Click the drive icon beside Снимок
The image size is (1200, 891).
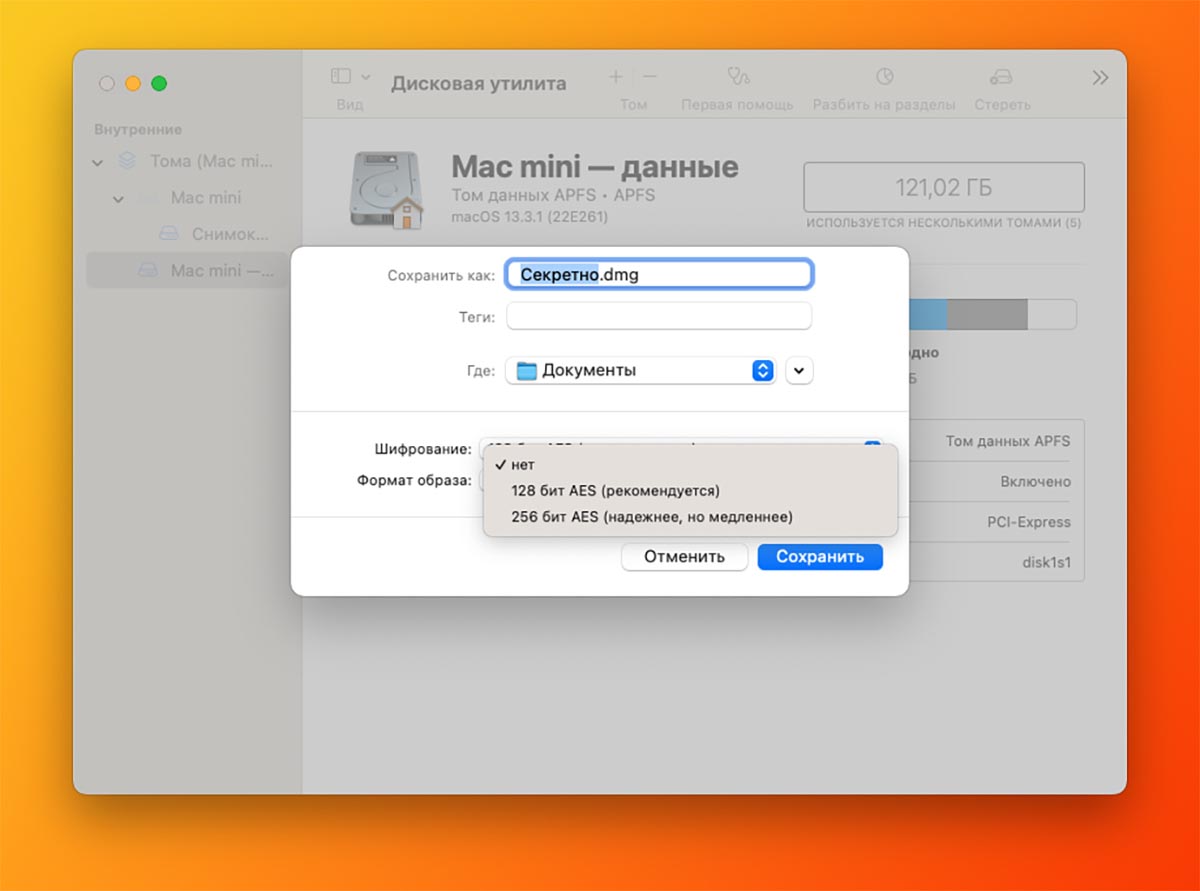[169, 234]
